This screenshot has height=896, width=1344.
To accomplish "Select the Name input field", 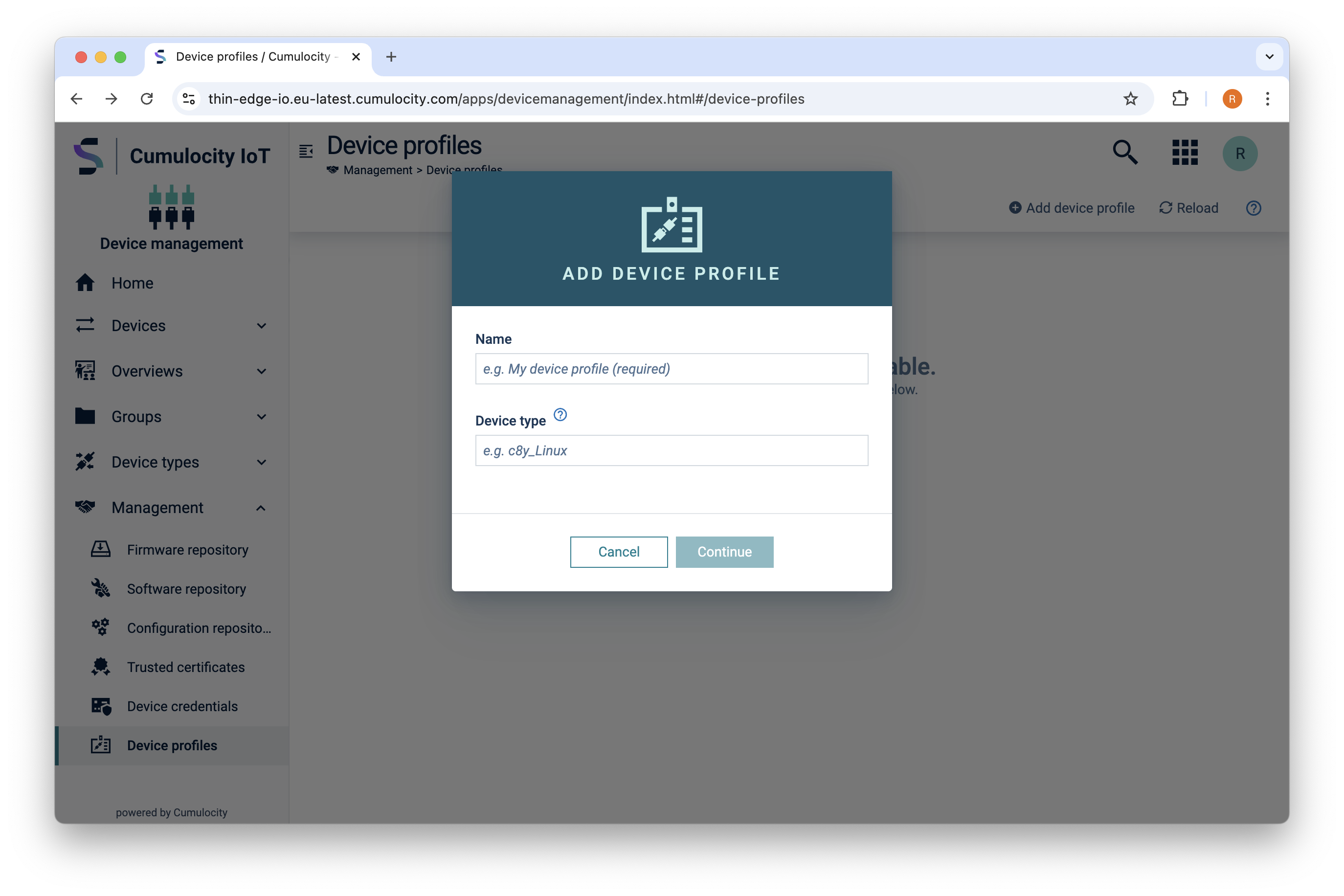I will point(672,368).
